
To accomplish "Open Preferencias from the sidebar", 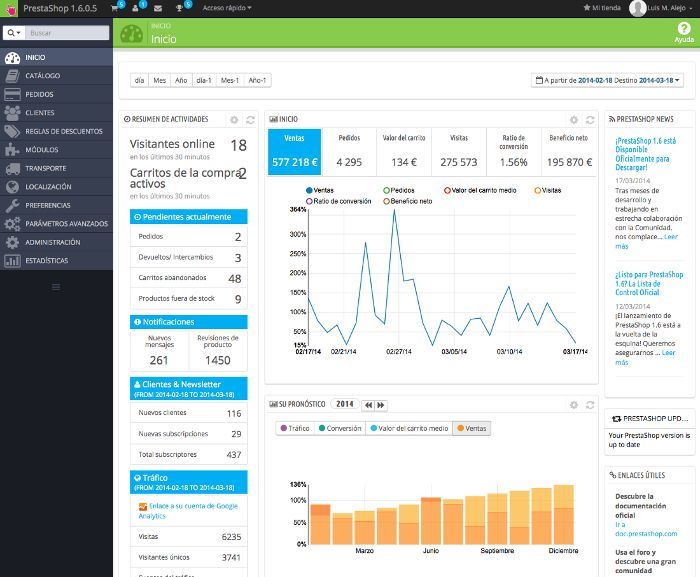I will 56,205.
